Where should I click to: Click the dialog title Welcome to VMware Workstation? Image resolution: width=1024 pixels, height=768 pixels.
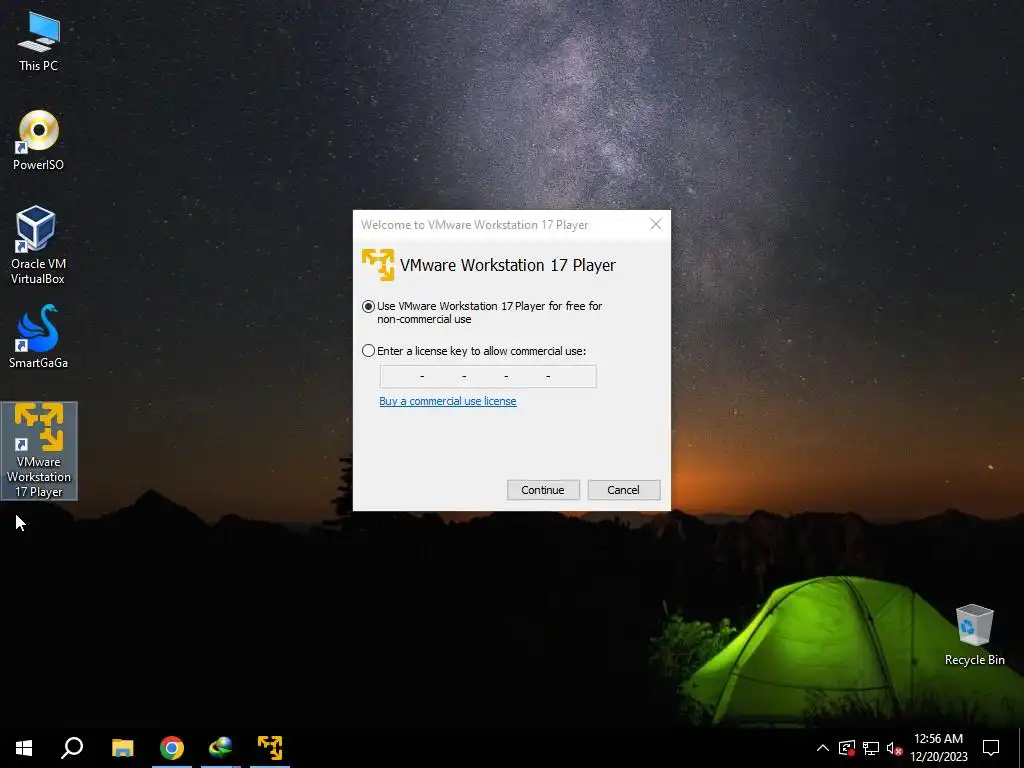[x=475, y=225]
